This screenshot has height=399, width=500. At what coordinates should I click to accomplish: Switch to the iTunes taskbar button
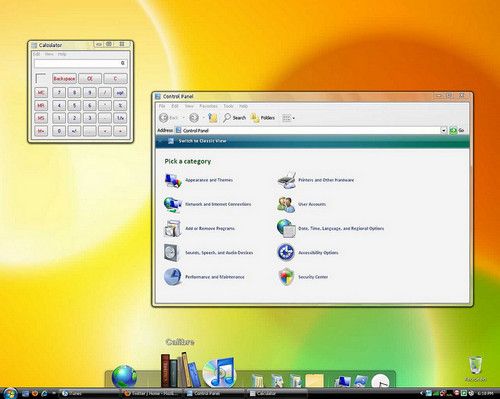89,394
